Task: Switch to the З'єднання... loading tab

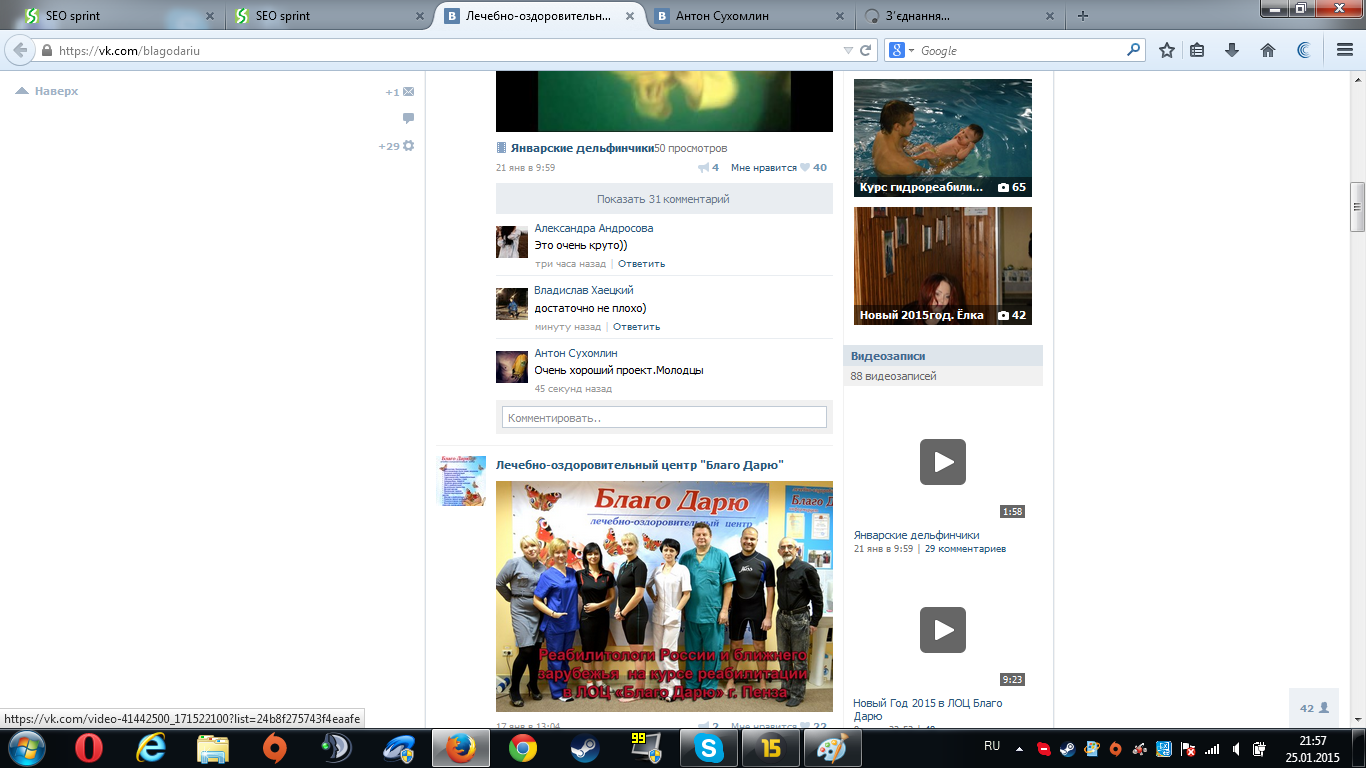Action: click(x=958, y=16)
